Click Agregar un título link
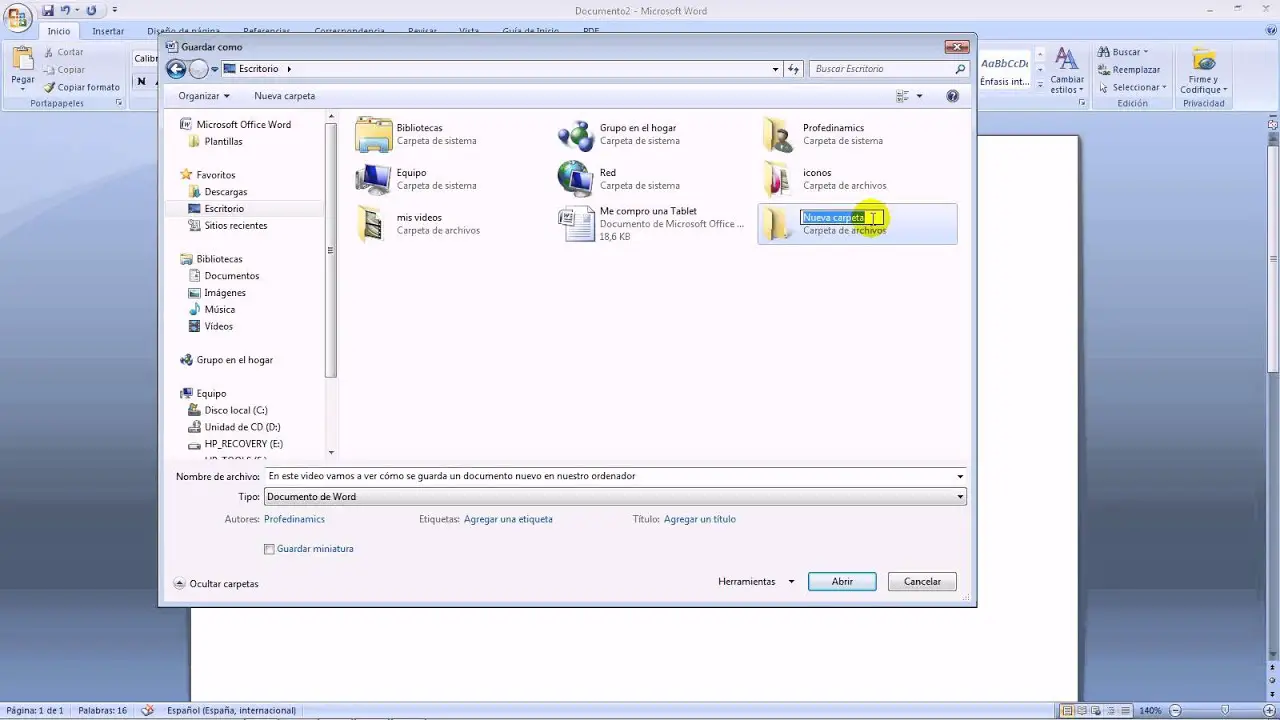 pos(700,520)
